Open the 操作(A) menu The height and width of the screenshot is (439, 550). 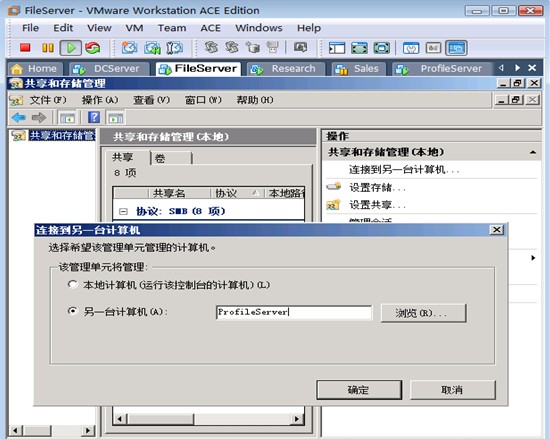pyautogui.click(x=100, y=100)
